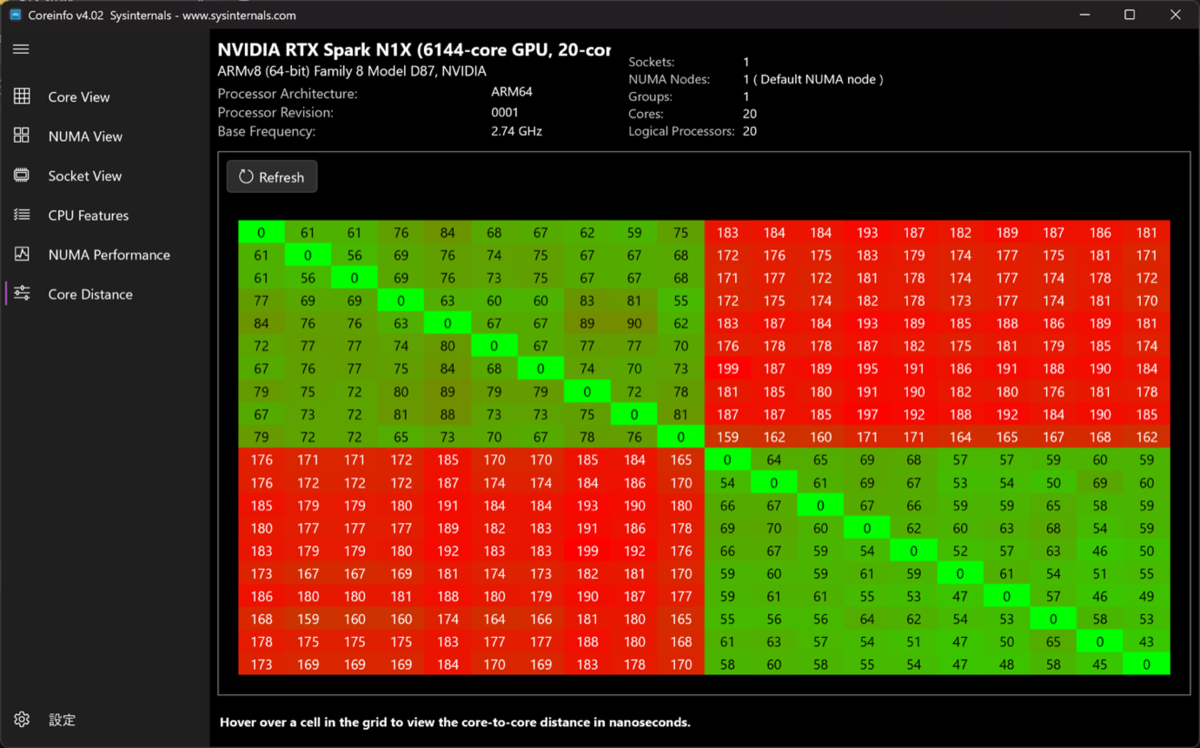Click the red cell showing 166
The height and width of the screenshot is (748, 1200).
point(541,619)
